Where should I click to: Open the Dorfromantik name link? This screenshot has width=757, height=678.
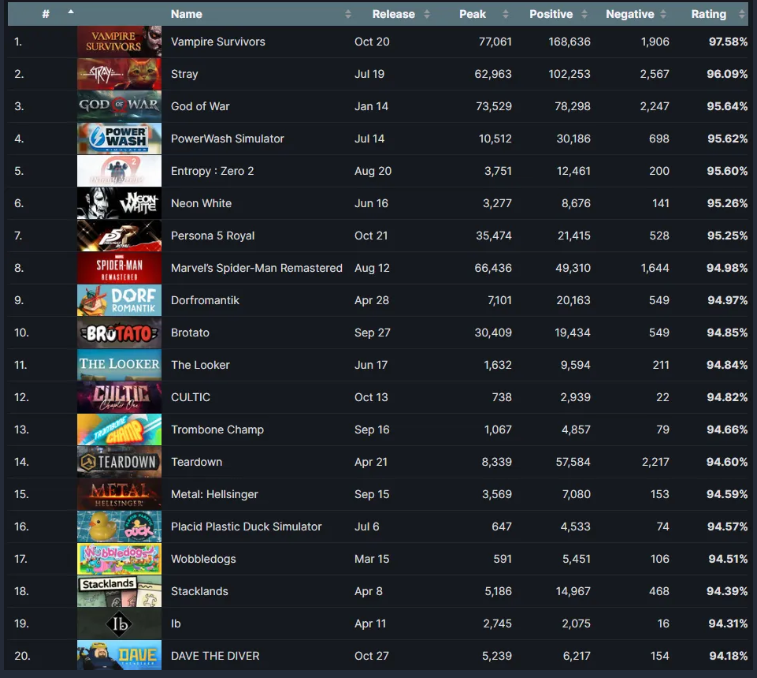pyautogui.click(x=205, y=300)
